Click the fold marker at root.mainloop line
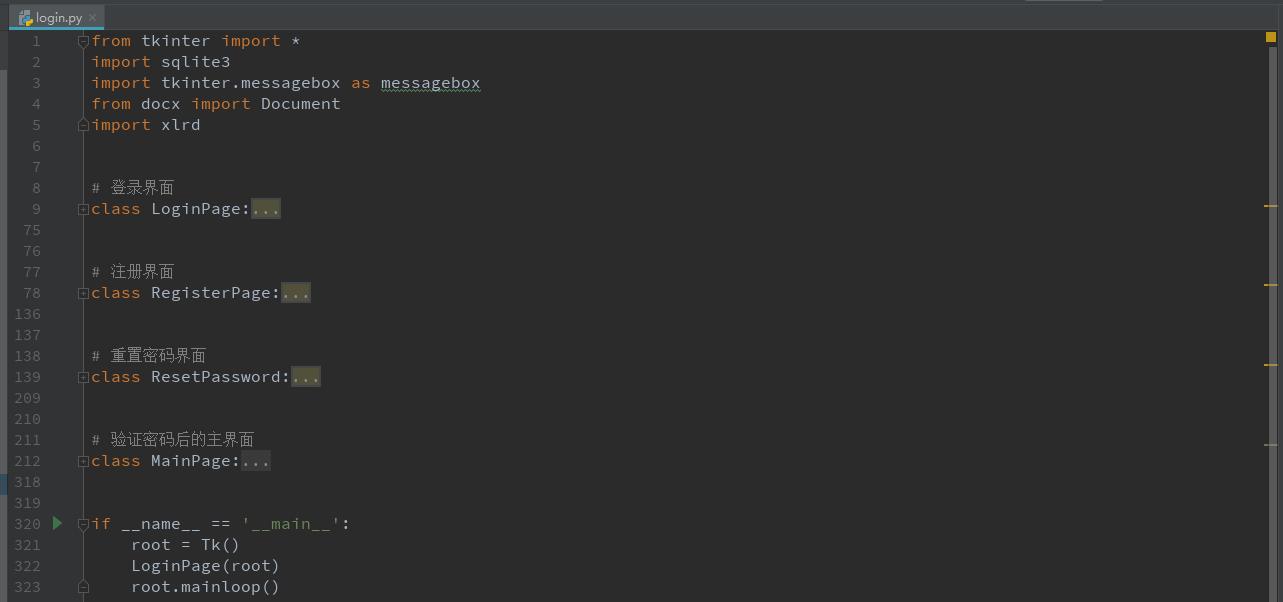The height and width of the screenshot is (602, 1283). [x=84, y=587]
